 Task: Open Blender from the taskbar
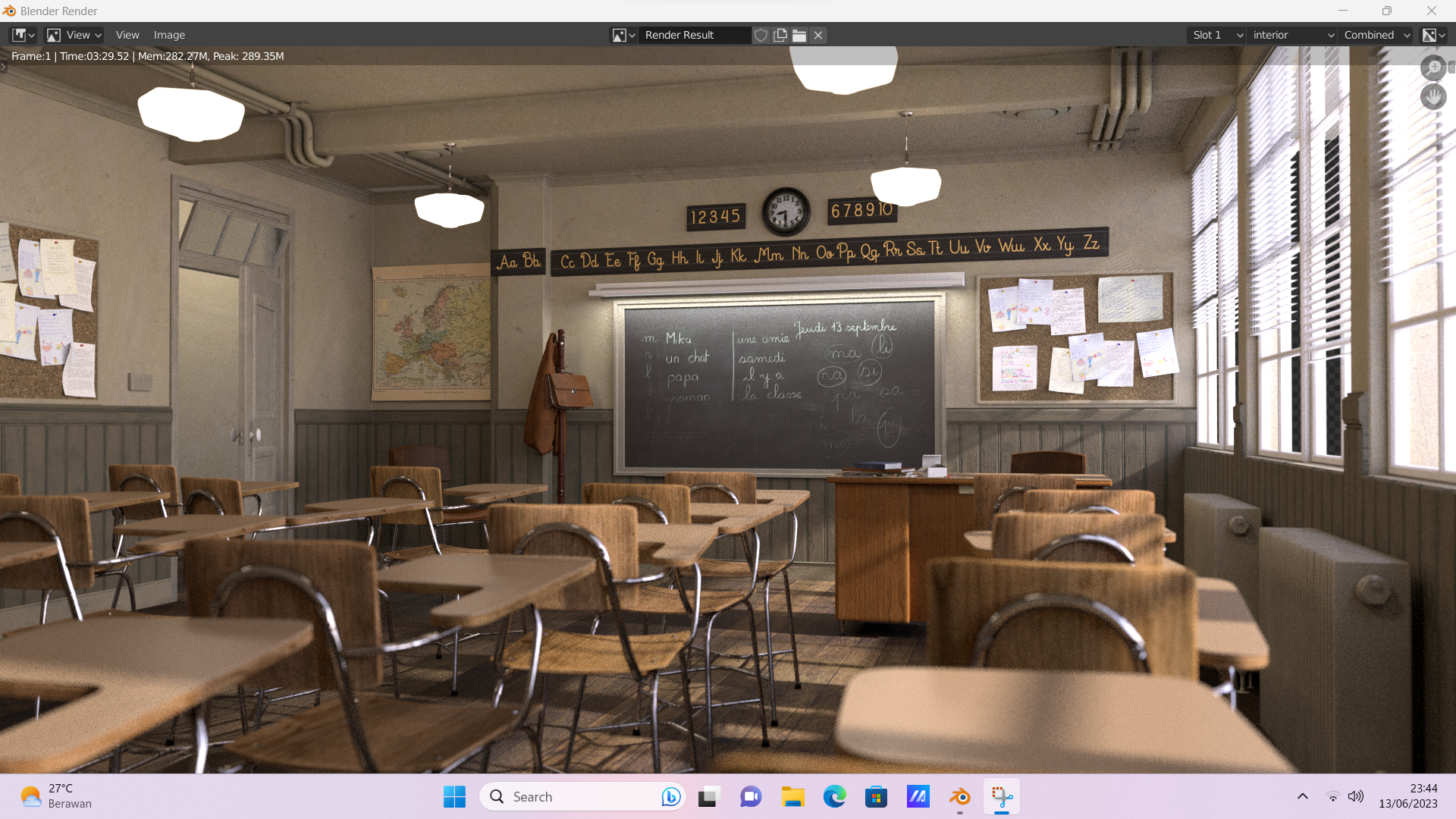click(x=960, y=797)
